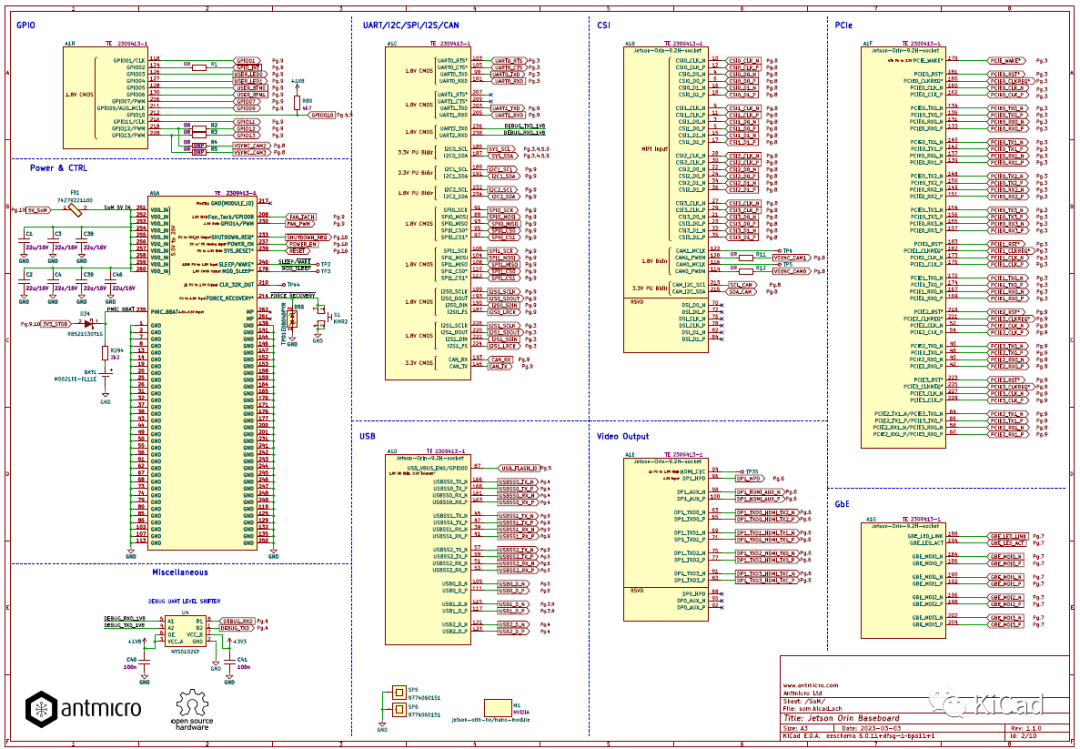1080x749 pixels.
Task: Click the PCIe section title
Action: click(x=844, y=25)
